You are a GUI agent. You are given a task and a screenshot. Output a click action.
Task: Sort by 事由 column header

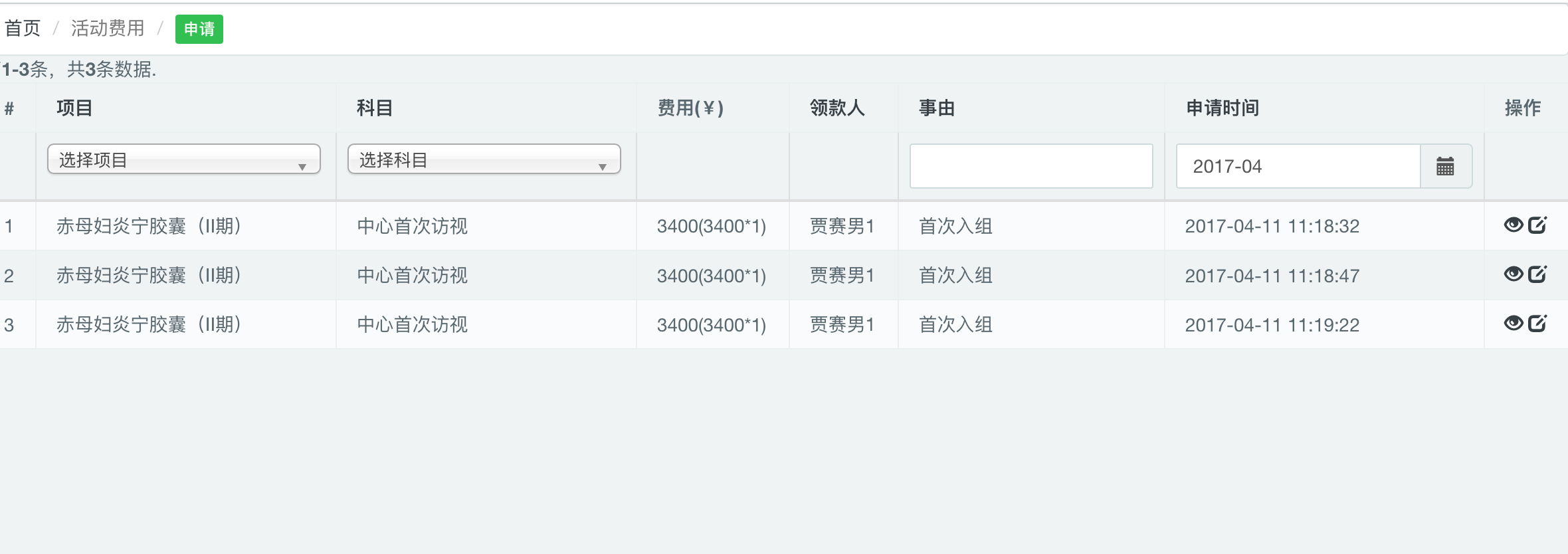coord(937,108)
